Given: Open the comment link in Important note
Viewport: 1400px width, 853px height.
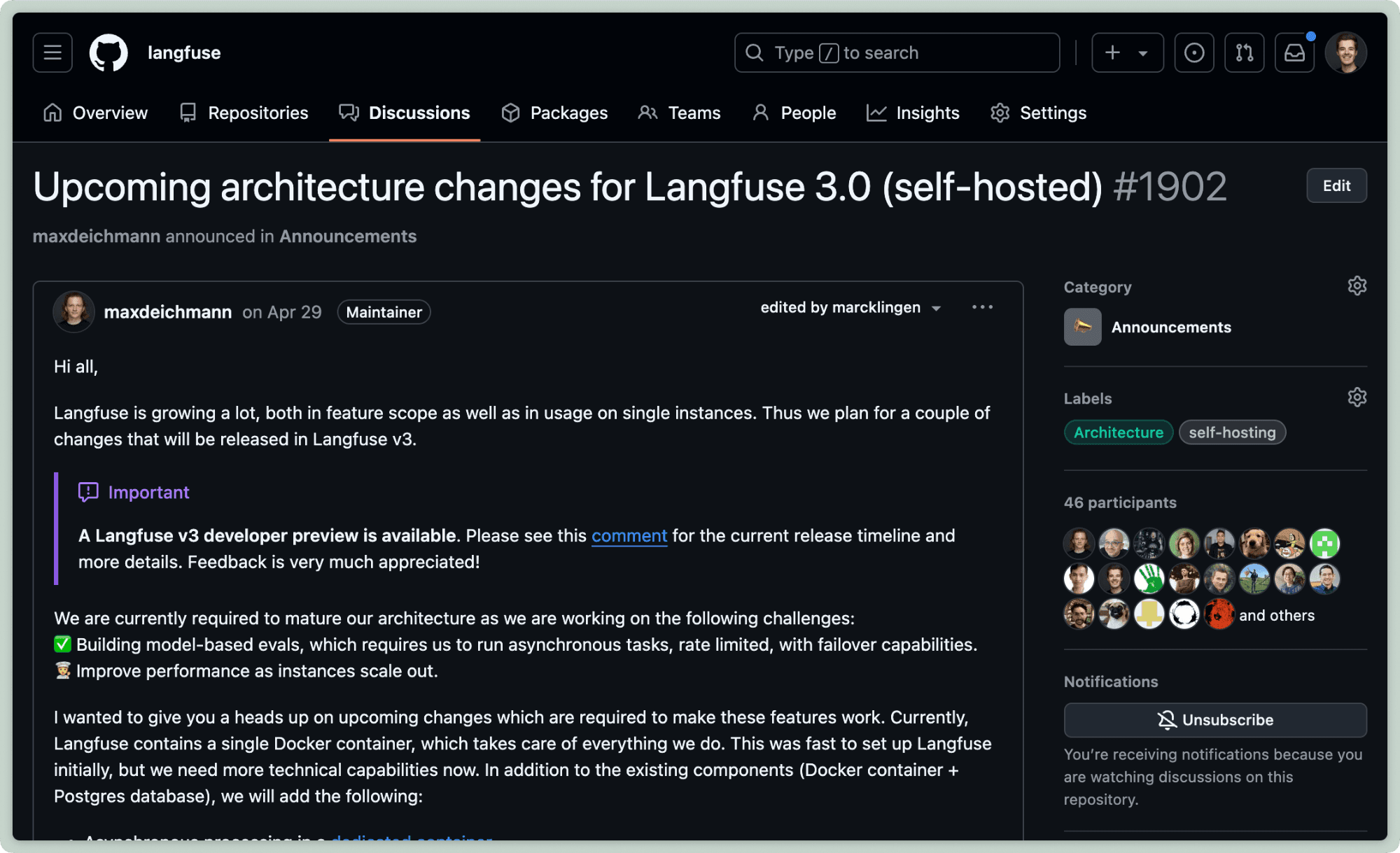Looking at the screenshot, I should pyautogui.click(x=629, y=535).
